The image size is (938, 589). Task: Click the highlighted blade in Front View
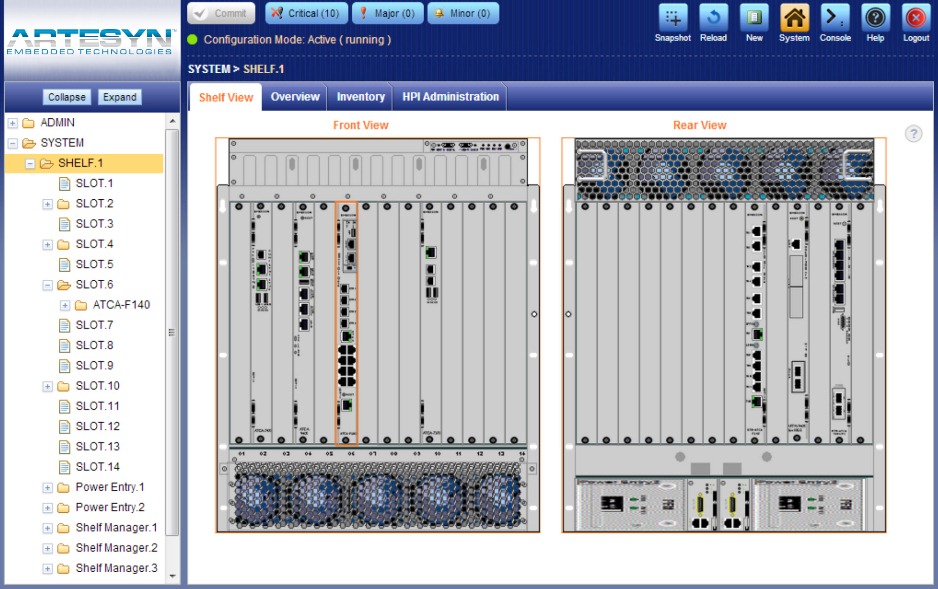[346, 320]
